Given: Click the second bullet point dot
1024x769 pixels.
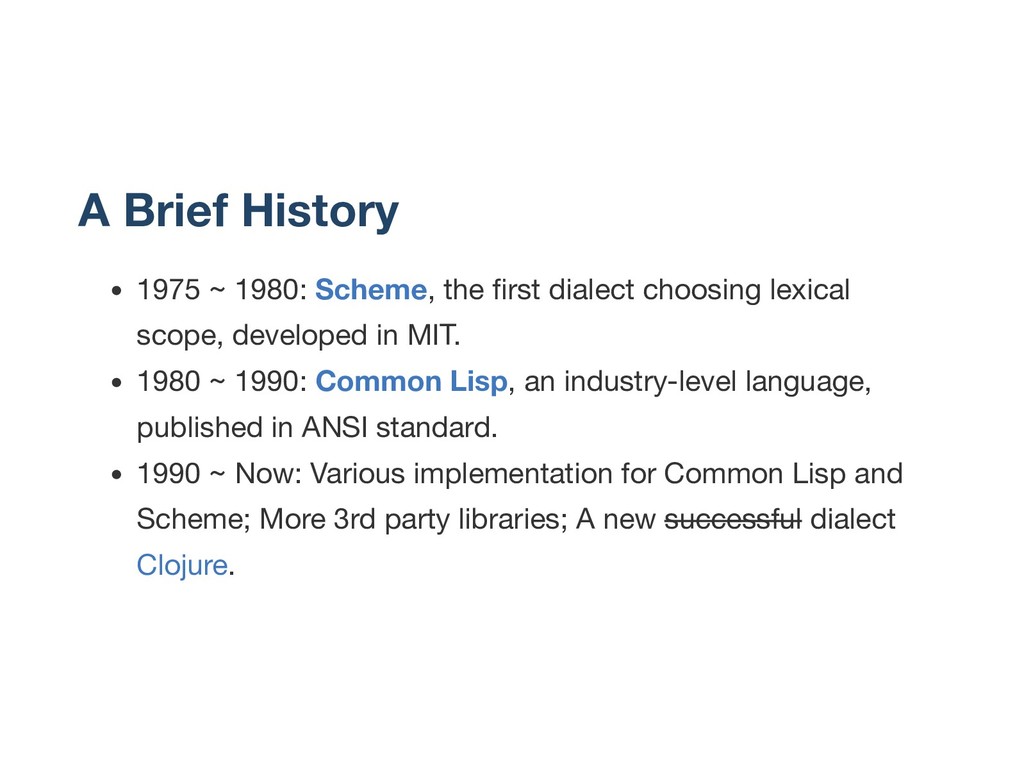Looking at the screenshot, I should [x=117, y=385].
